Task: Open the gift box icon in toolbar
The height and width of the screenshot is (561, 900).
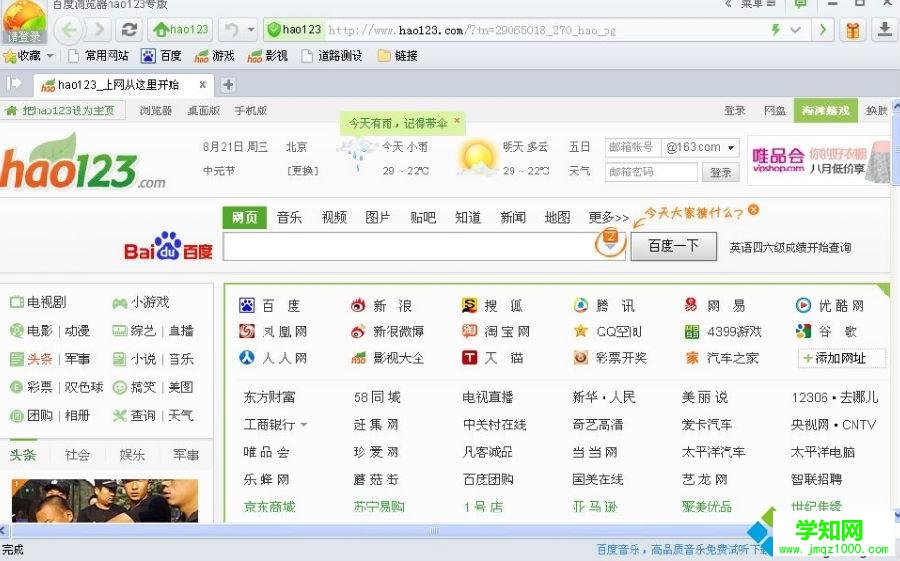Action: [853, 30]
